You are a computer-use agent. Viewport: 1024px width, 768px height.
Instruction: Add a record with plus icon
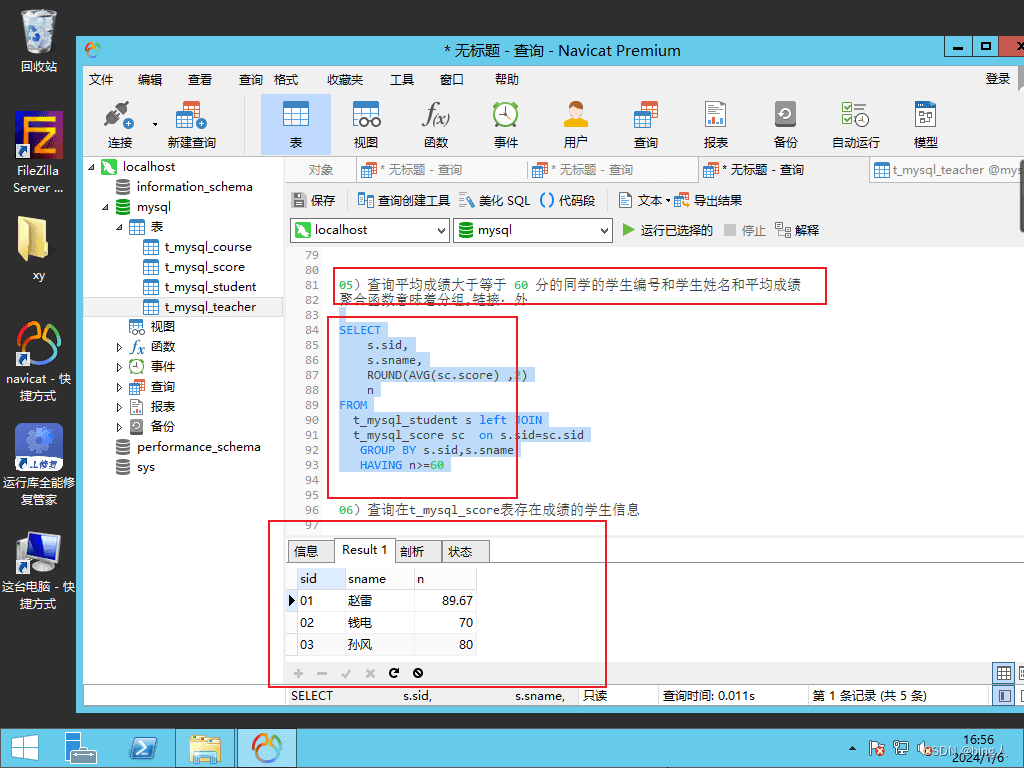298,673
